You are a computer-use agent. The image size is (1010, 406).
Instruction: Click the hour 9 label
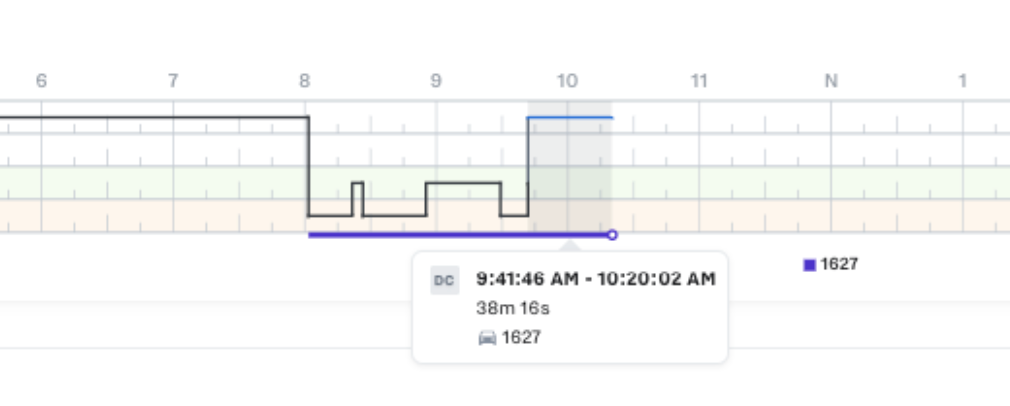tap(436, 81)
